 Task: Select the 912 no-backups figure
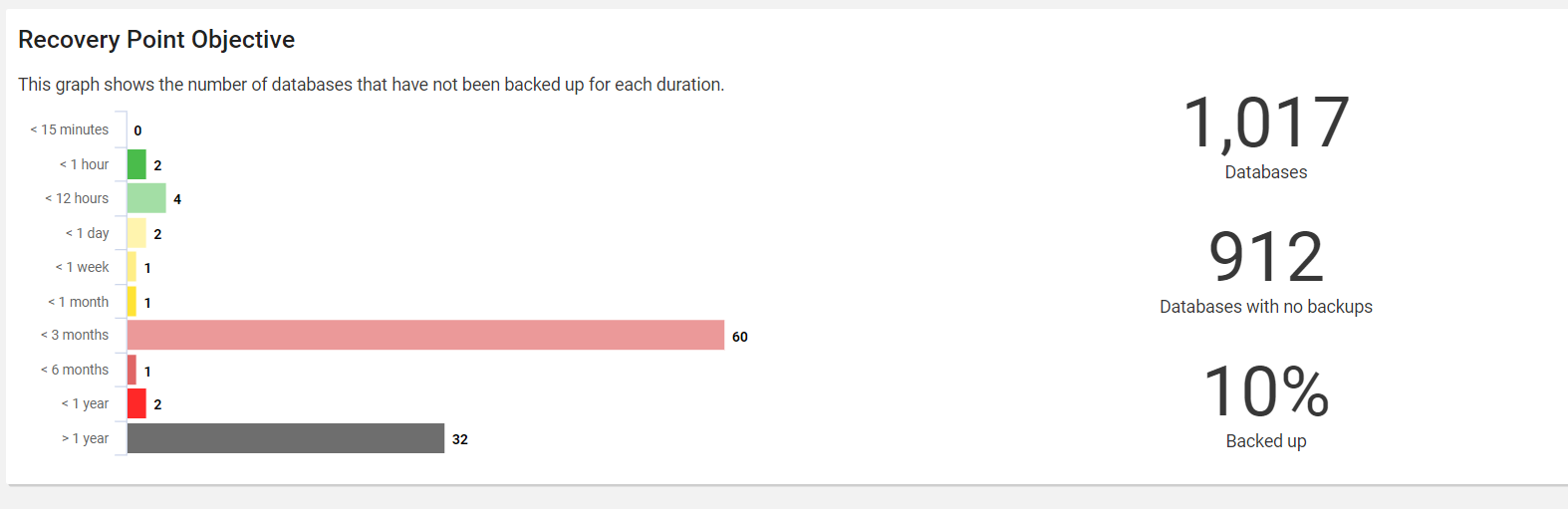point(1265,257)
